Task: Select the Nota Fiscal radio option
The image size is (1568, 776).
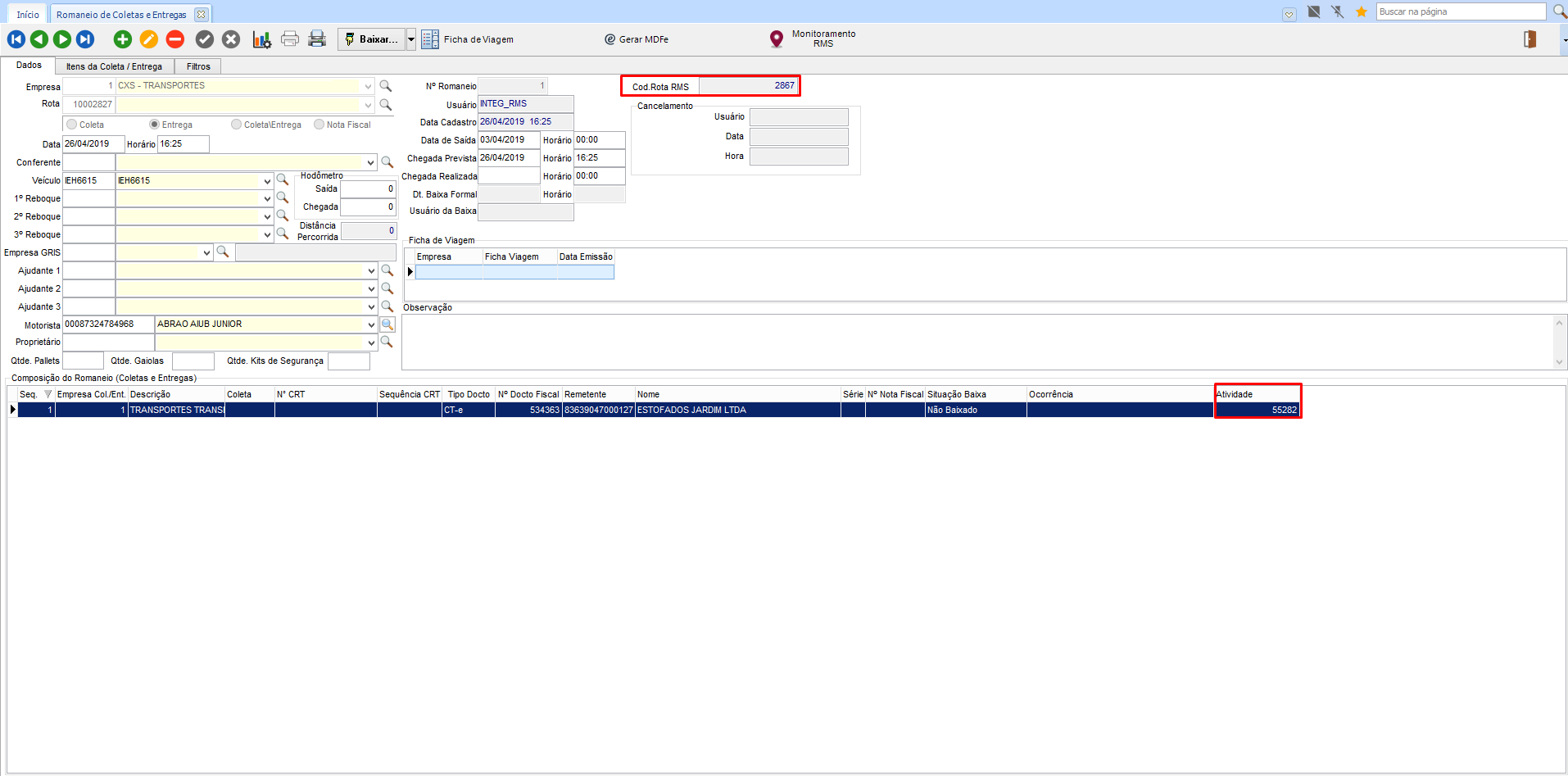Action: point(319,125)
